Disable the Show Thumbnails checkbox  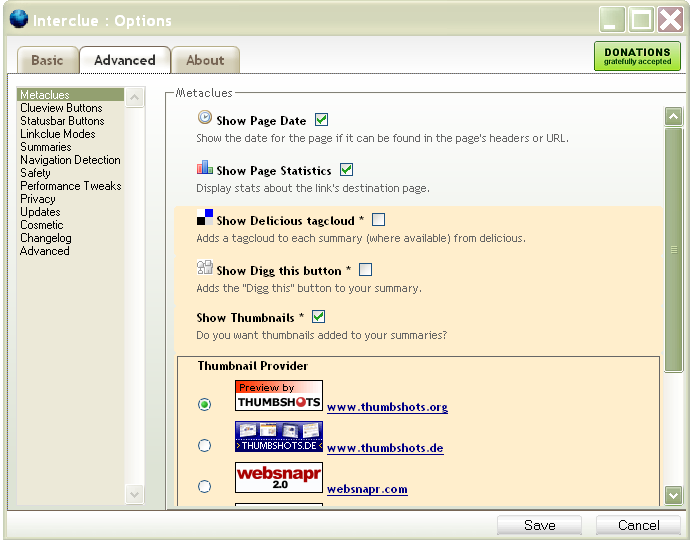318,316
